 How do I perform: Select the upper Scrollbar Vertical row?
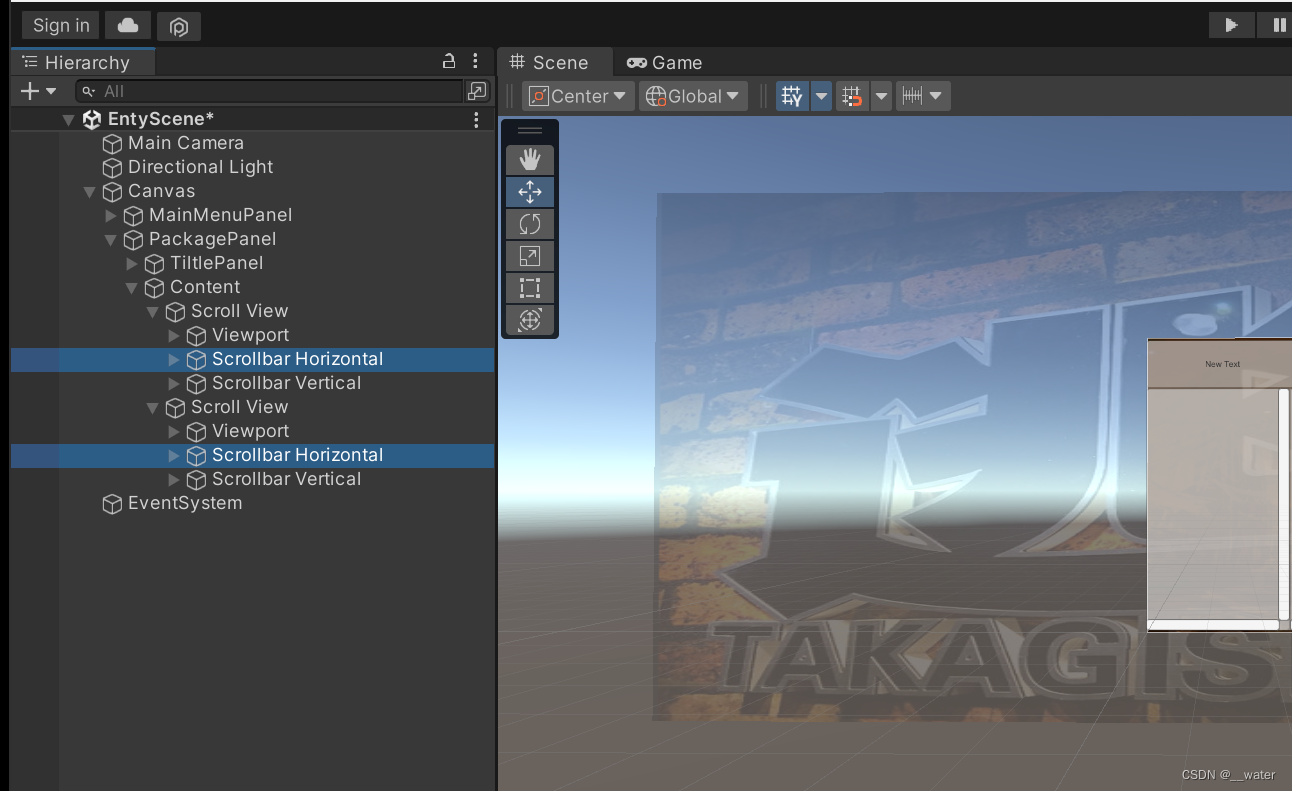click(x=253, y=383)
